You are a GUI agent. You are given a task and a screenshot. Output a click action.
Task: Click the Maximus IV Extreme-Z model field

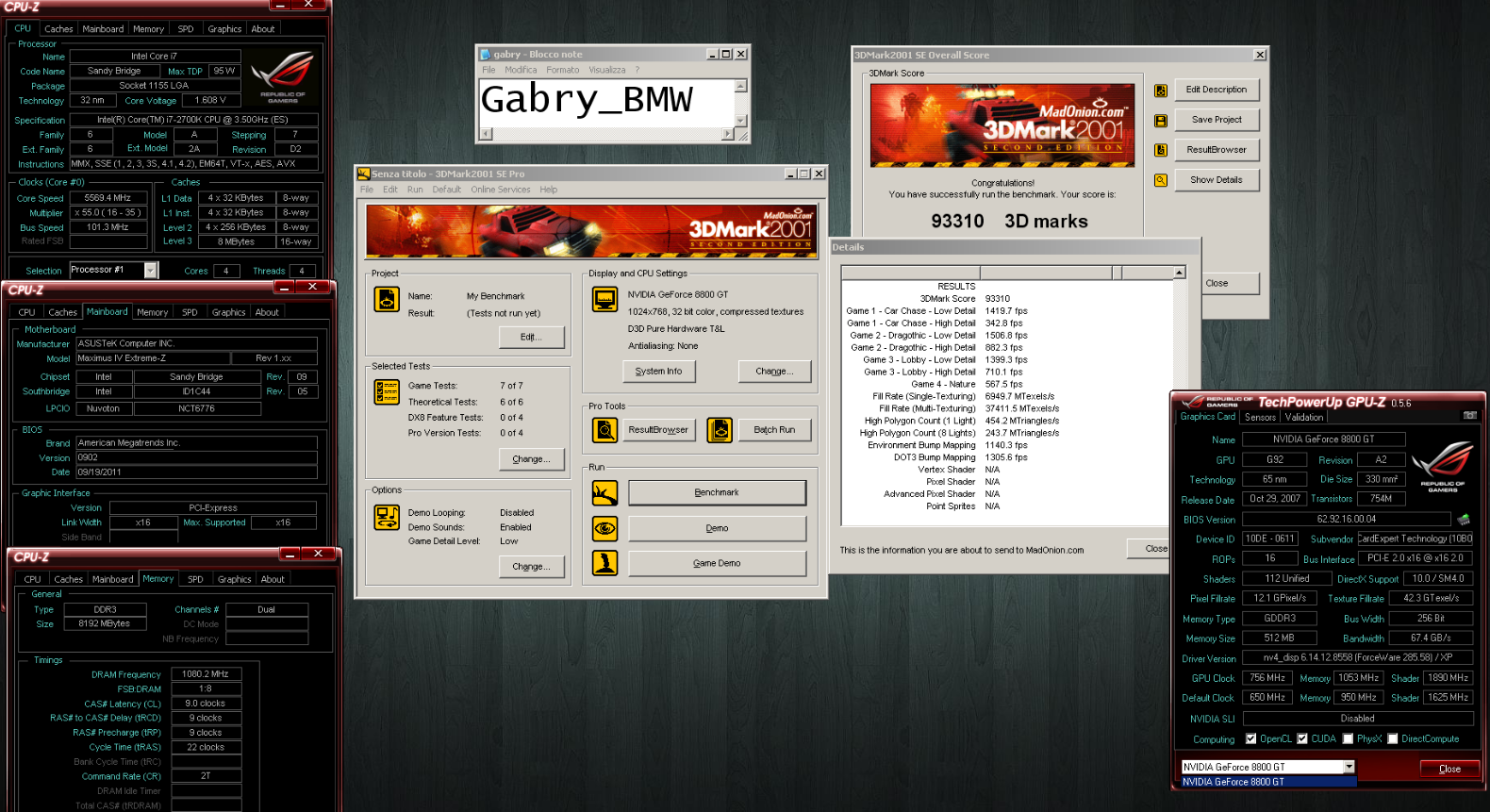(x=152, y=358)
